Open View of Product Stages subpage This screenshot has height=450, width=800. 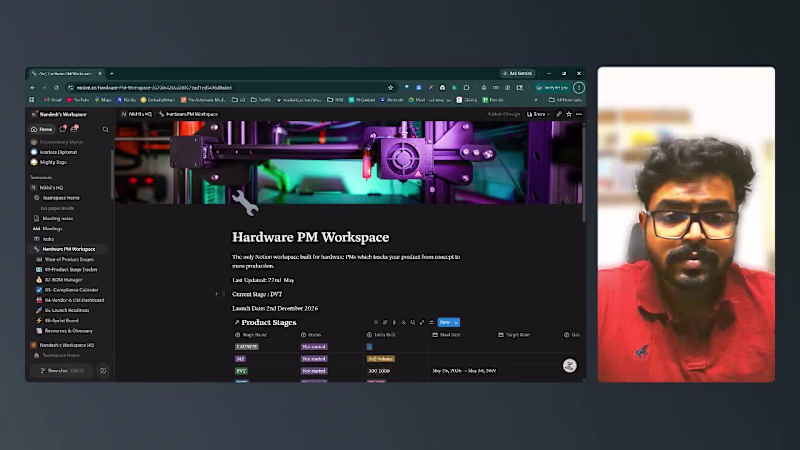click(65, 259)
